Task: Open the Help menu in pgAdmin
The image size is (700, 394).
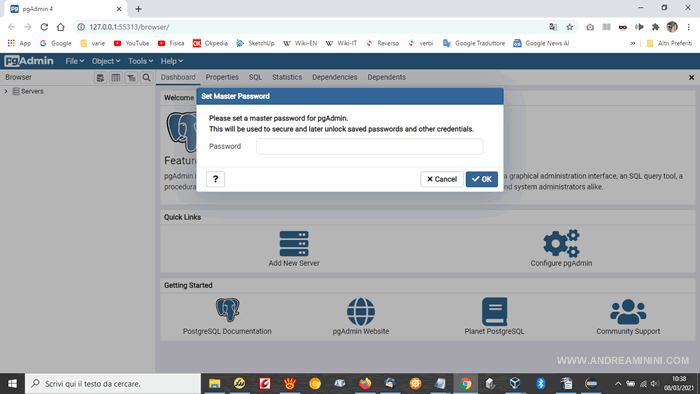Action: tap(171, 61)
